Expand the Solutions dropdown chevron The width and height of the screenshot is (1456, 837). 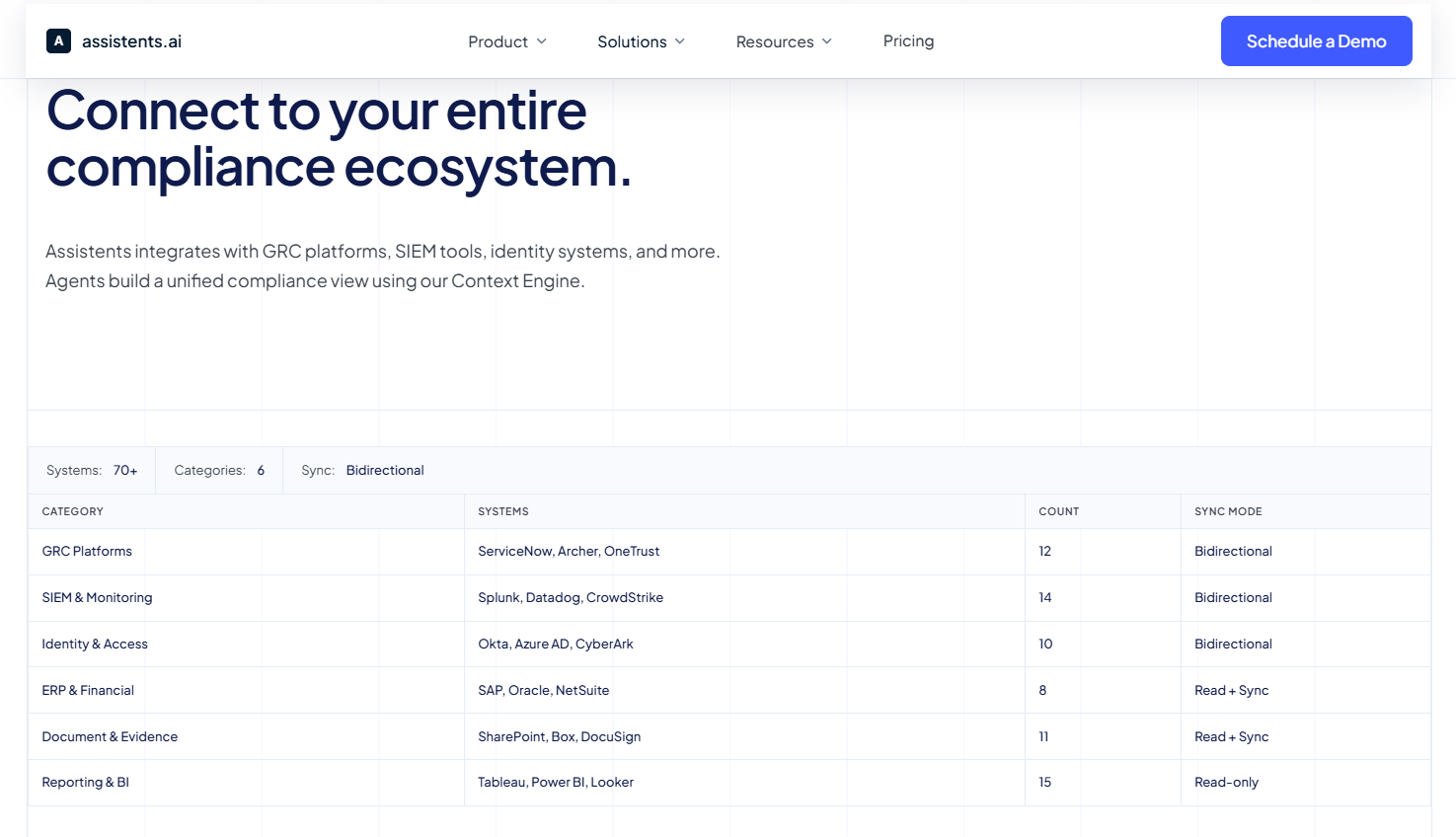point(679,41)
